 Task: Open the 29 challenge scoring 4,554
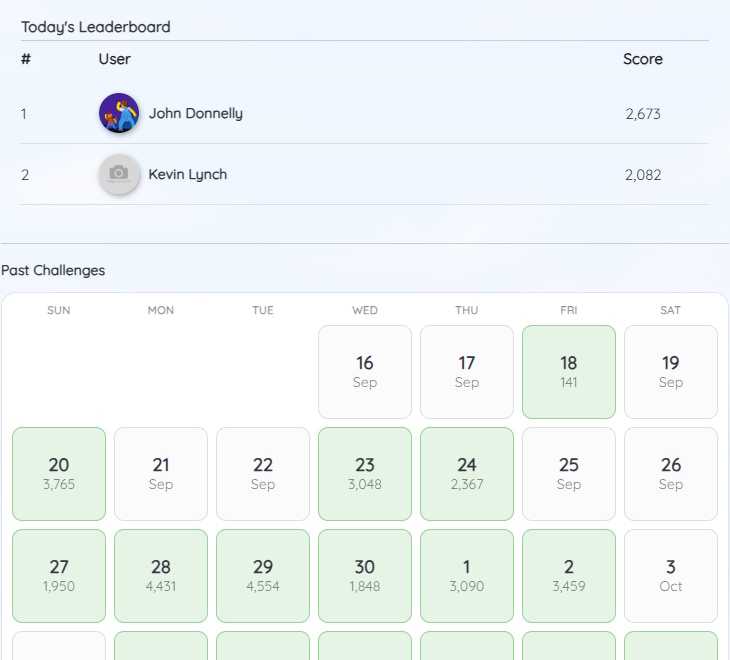pyautogui.click(x=263, y=576)
